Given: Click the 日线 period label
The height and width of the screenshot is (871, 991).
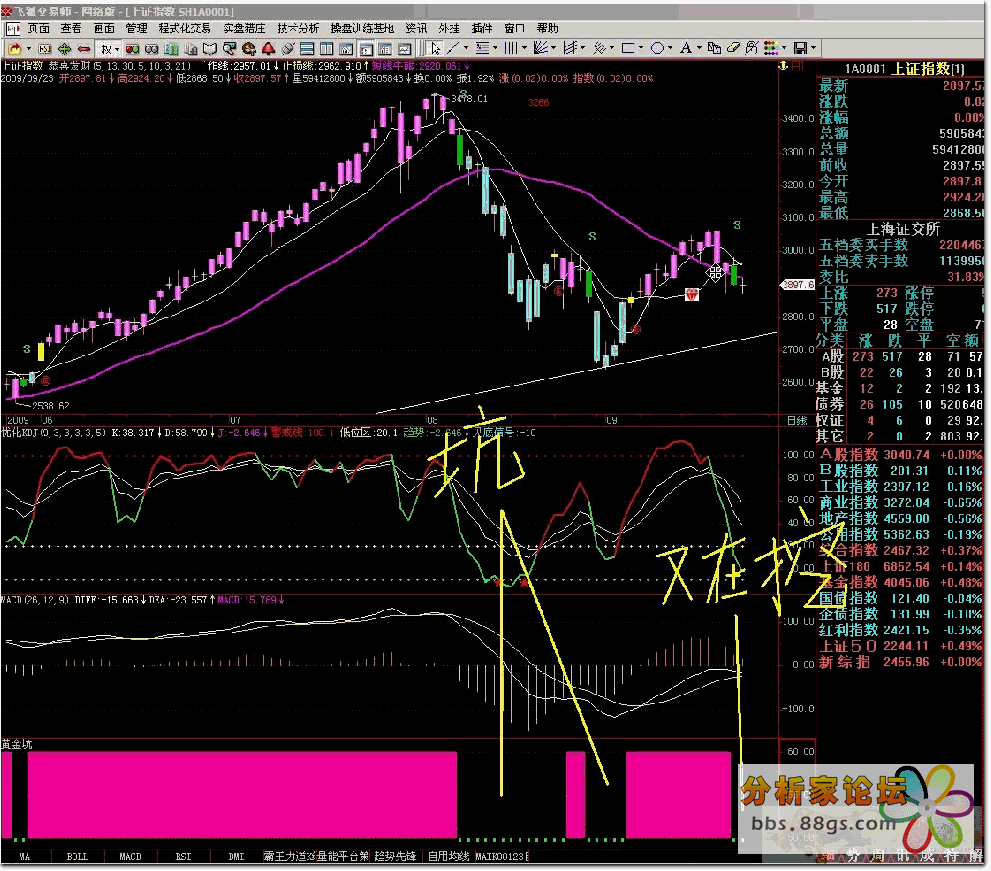Looking at the screenshot, I should [796, 420].
